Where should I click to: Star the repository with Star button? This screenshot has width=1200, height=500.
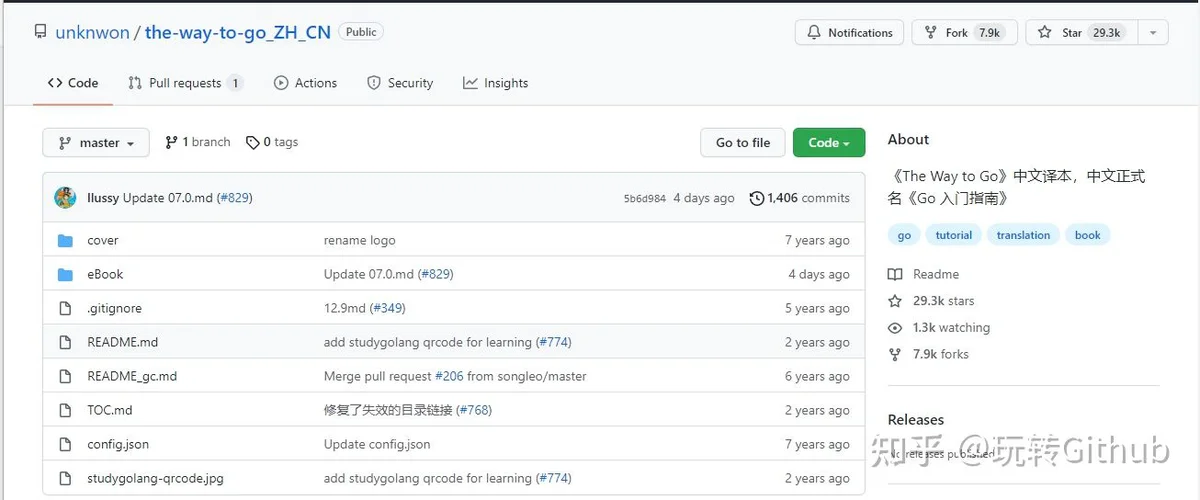(1081, 33)
